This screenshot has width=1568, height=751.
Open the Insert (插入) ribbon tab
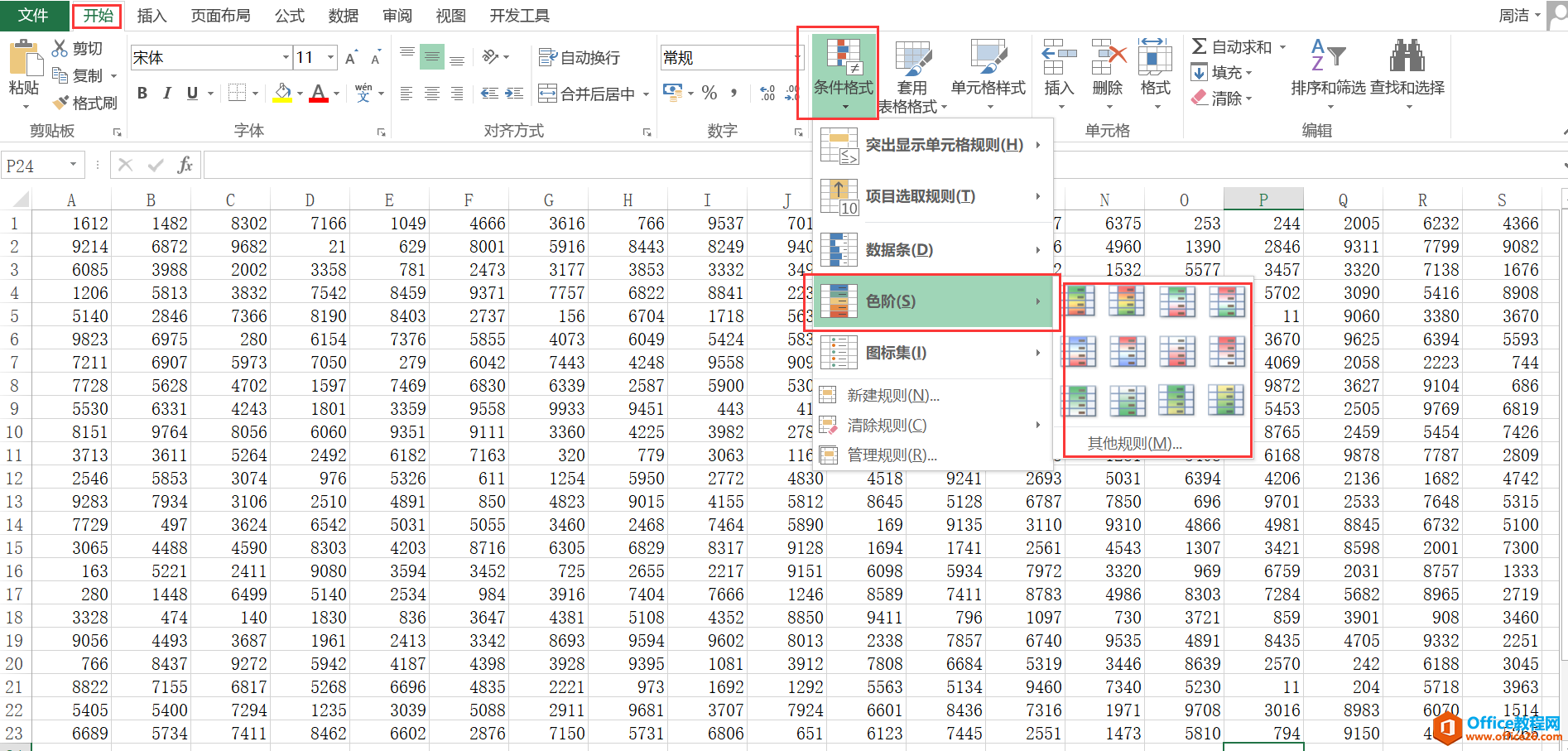tap(152, 15)
